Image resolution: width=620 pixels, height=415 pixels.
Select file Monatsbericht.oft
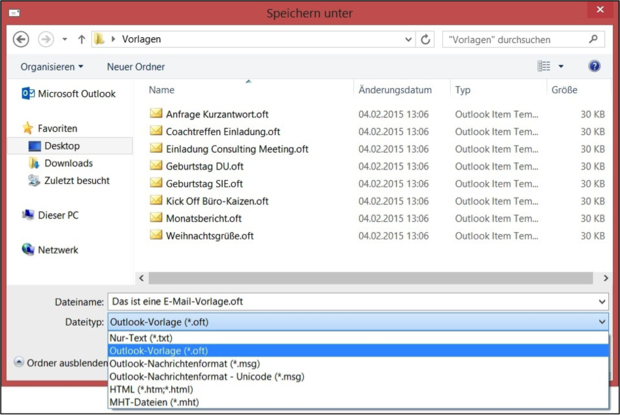click(196, 219)
